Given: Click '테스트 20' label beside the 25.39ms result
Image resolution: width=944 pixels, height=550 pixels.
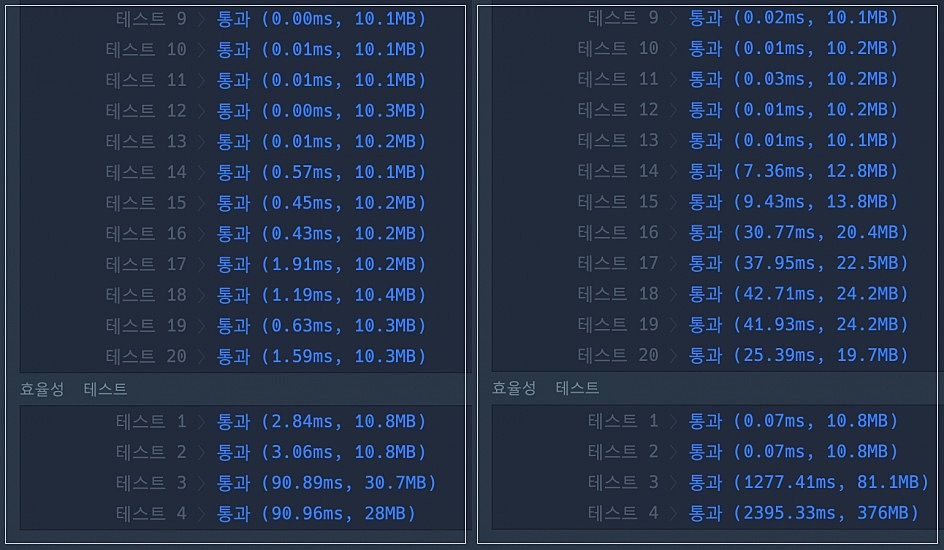Looking at the screenshot, I should (x=618, y=355).
